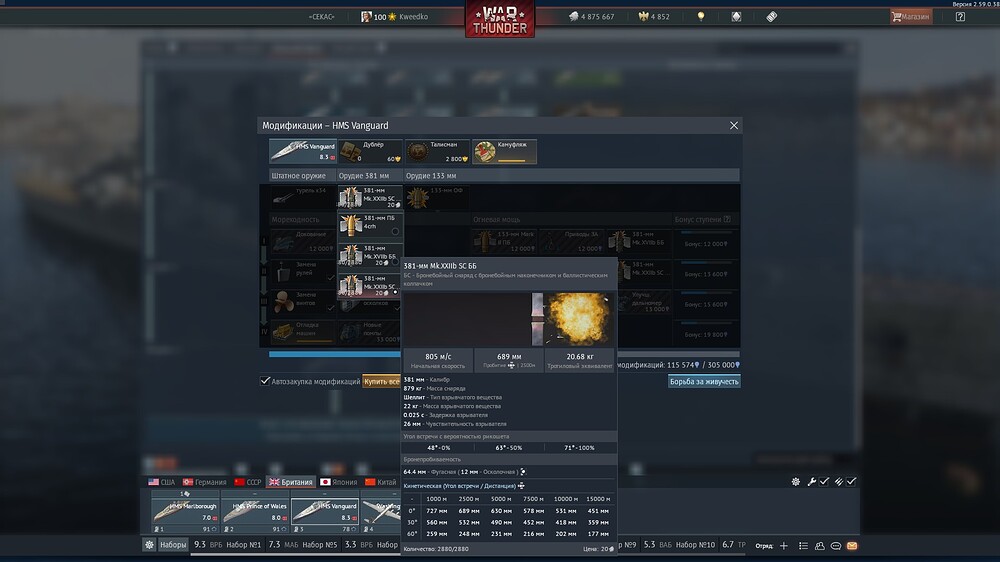The image size is (1000, 562).
Task: Open the Магазин shop button
Action: click(x=911, y=17)
